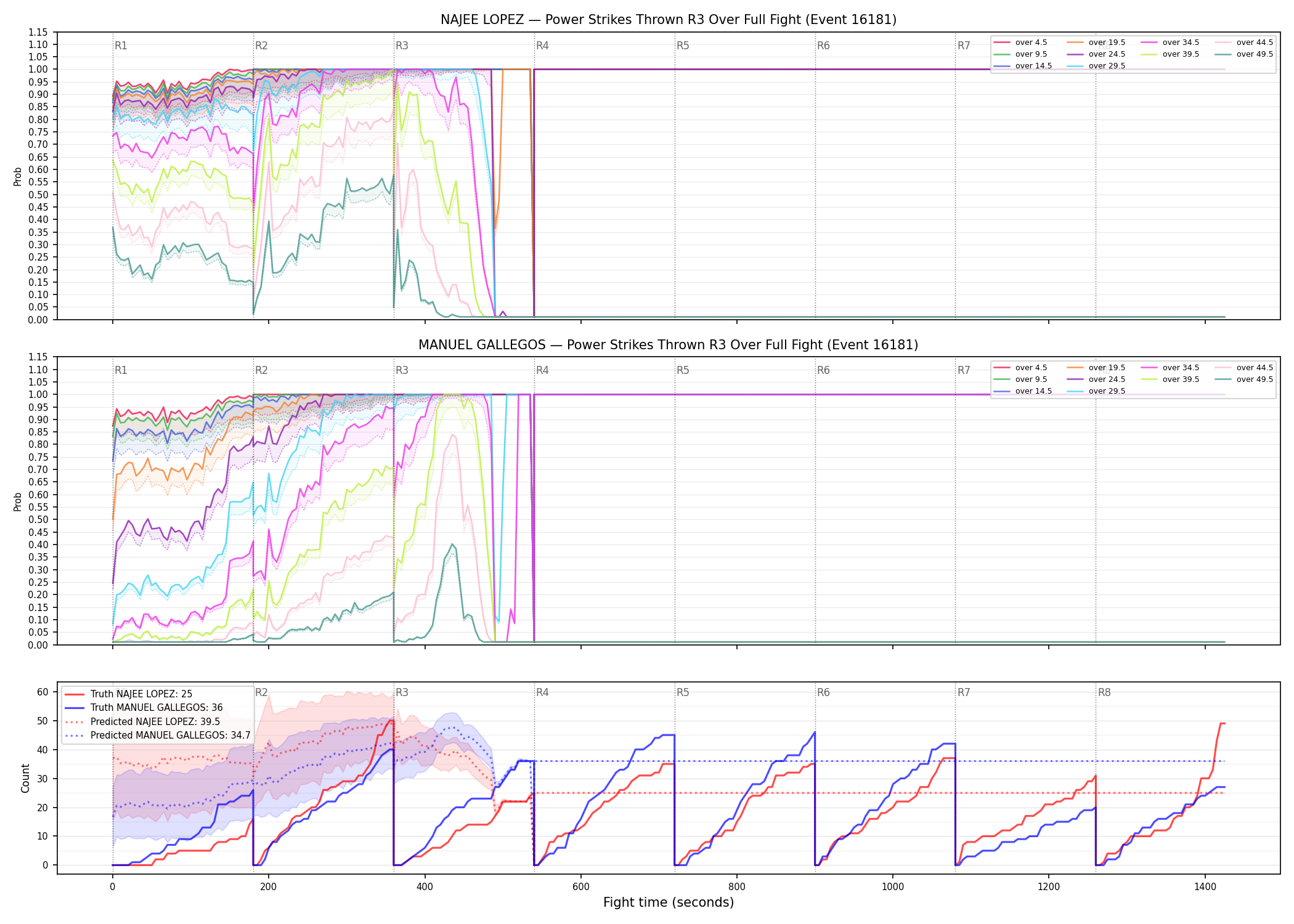Click 'over 44.5' legend entry in Gallegos chart

tap(1244, 368)
